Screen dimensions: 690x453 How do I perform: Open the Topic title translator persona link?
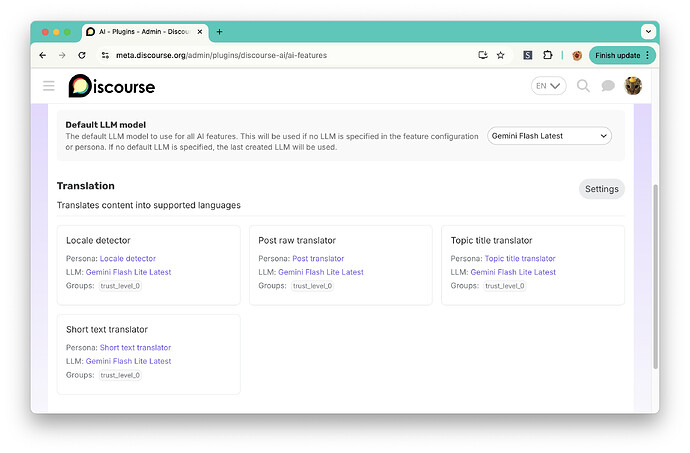coord(520,258)
